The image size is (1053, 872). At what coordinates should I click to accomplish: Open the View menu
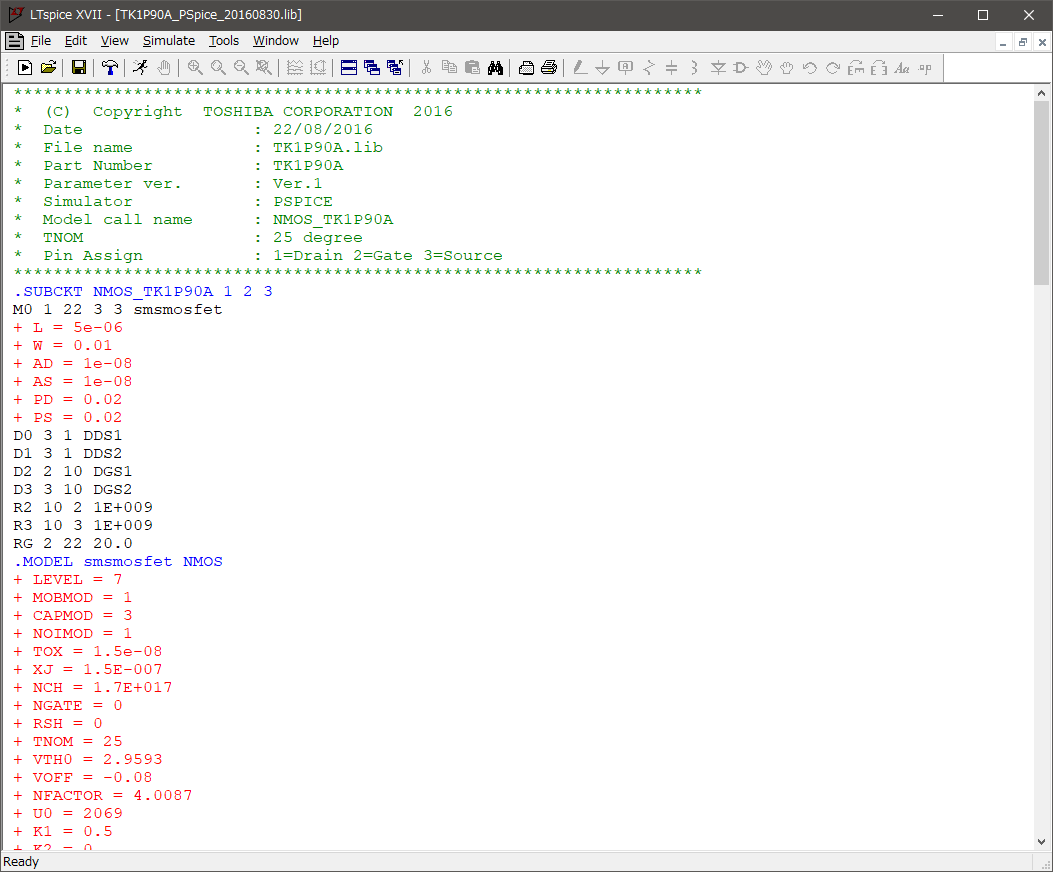click(x=115, y=41)
